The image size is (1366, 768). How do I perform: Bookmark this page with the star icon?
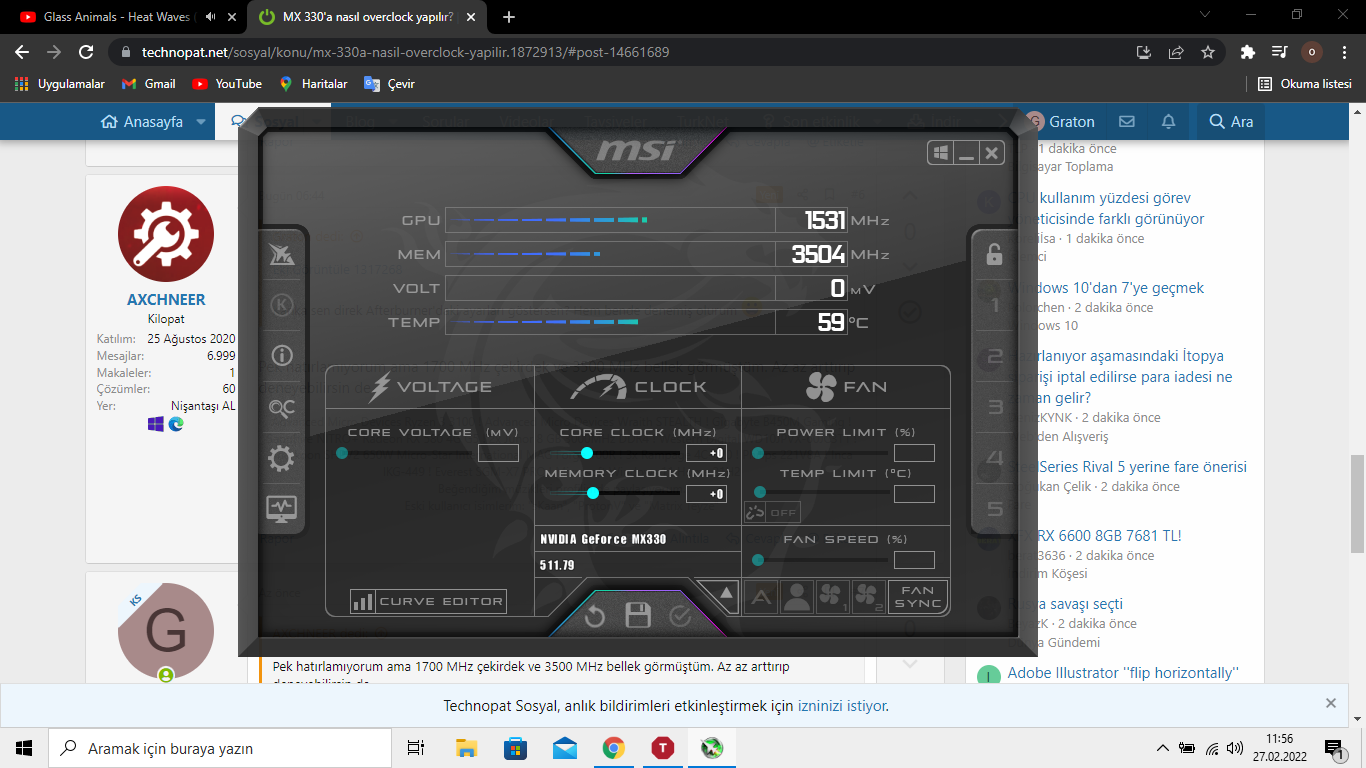tap(1207, 52)
